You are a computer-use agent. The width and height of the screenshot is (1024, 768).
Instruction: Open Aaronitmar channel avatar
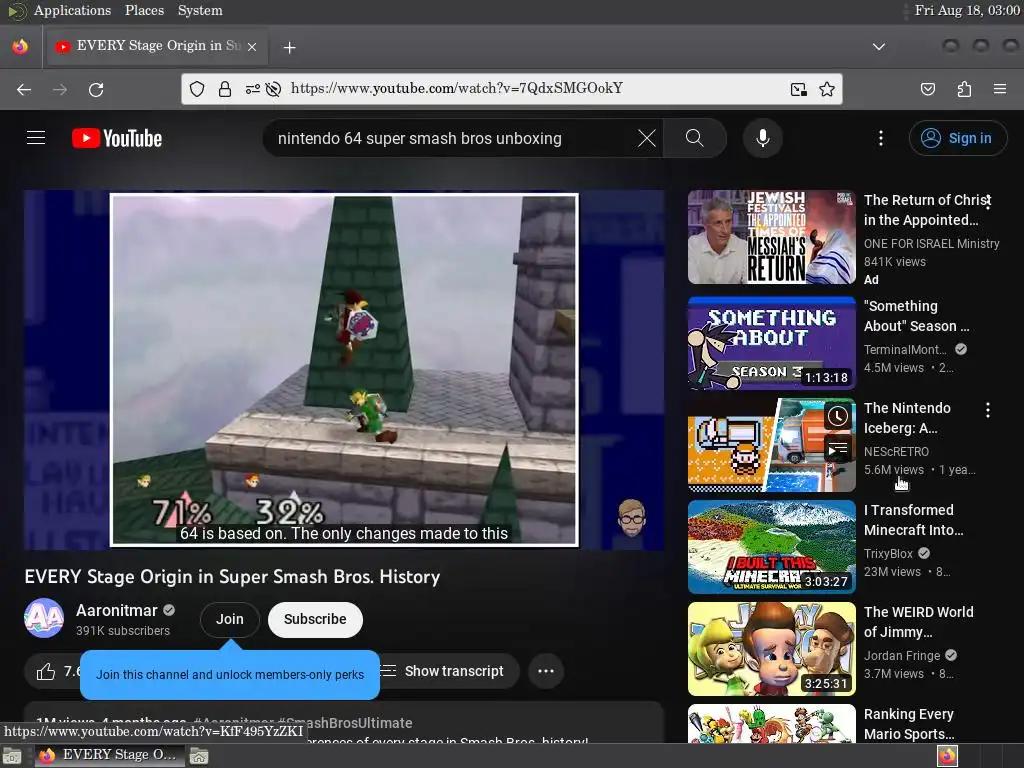pyautogui.click(x=44, y=618)
